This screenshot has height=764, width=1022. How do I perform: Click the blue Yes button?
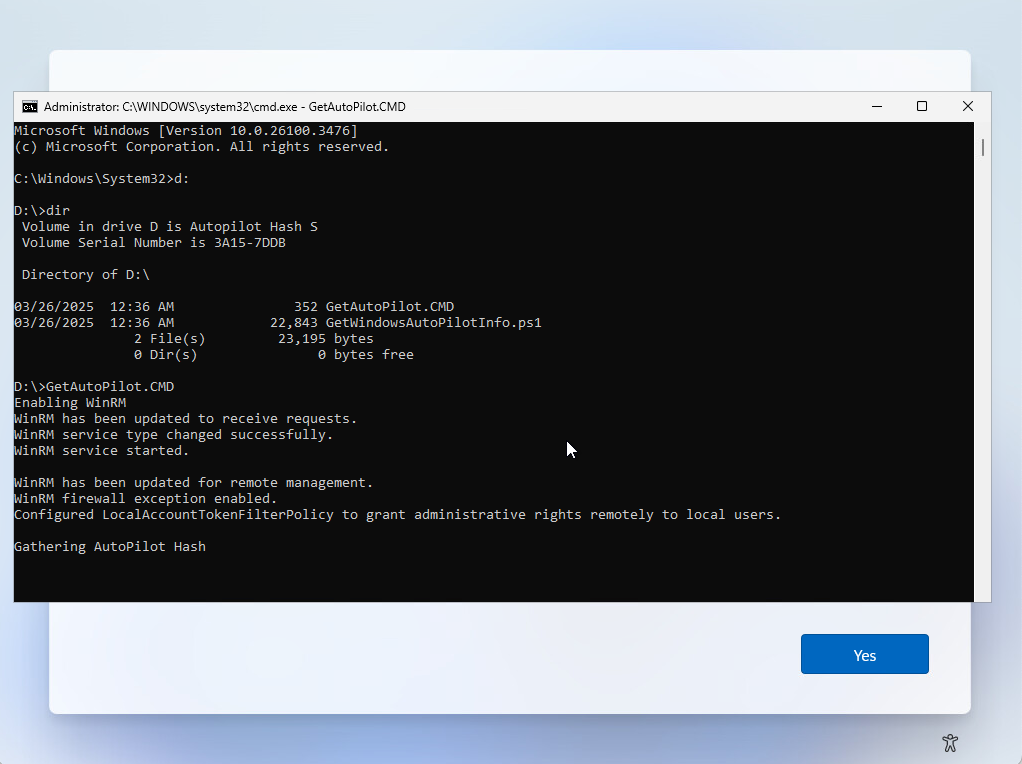coord(864,654)
